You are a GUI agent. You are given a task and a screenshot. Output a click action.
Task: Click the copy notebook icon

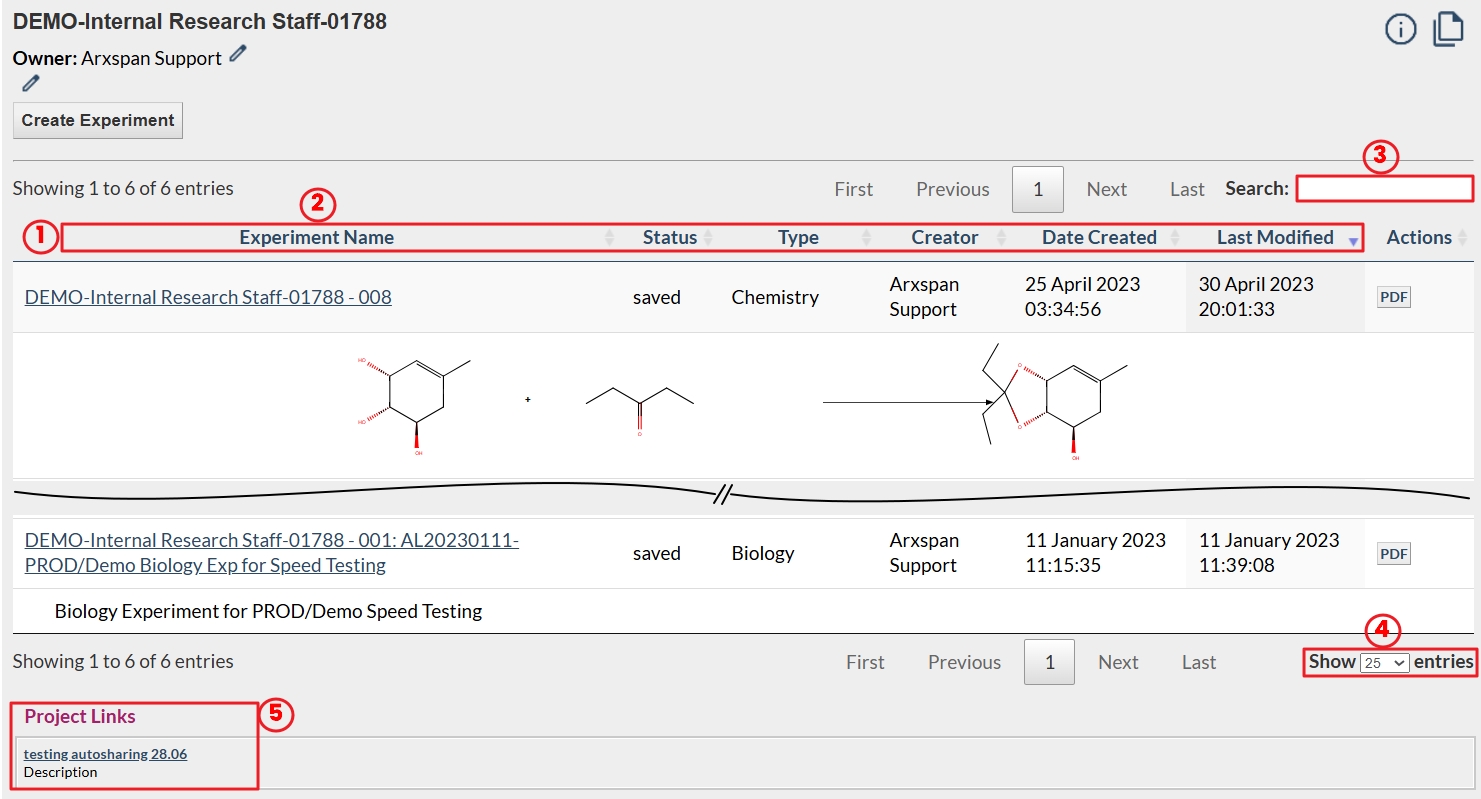pos(1448,29)
